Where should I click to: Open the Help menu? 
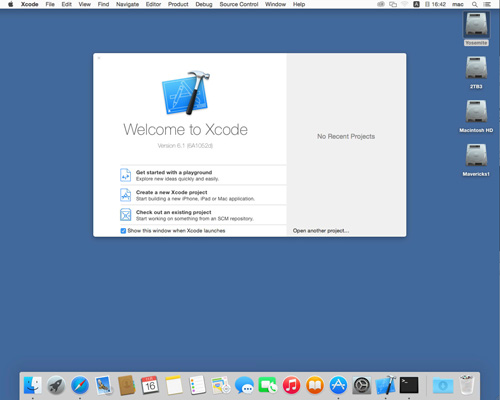click(299, 4)
